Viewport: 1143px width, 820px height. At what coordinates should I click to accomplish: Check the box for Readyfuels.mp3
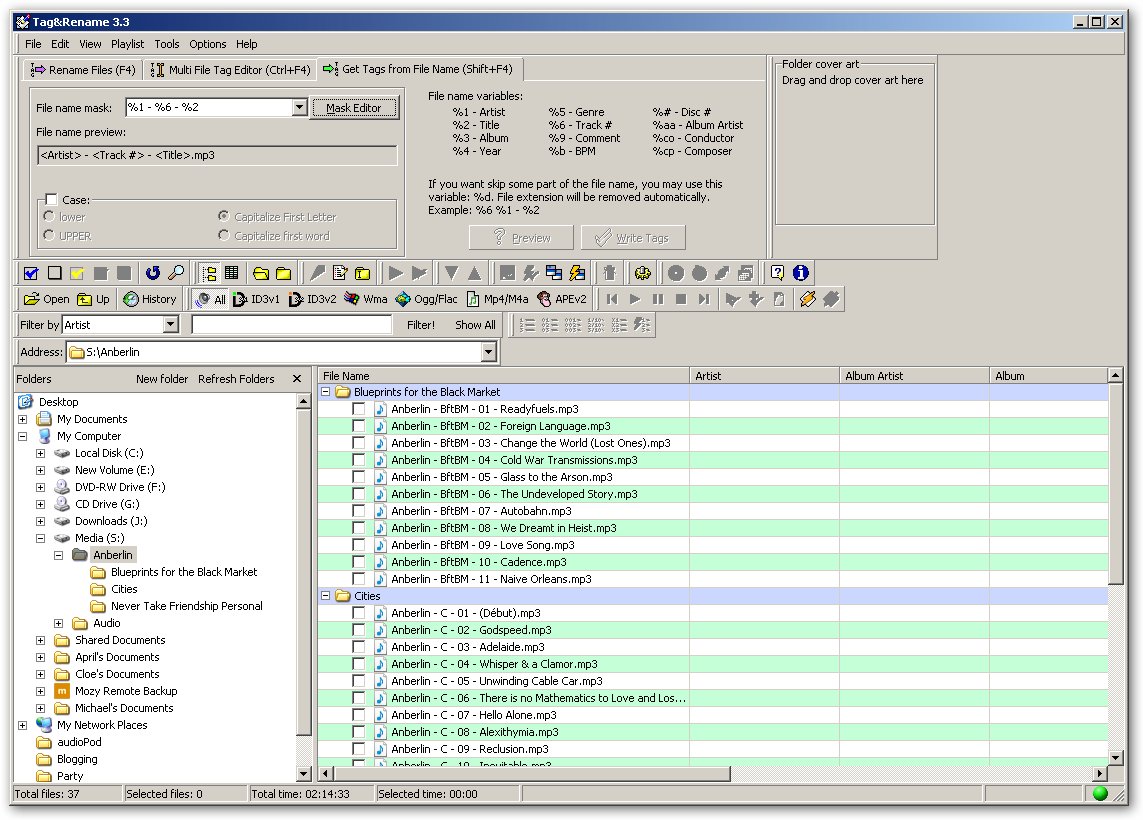(358, 409)
